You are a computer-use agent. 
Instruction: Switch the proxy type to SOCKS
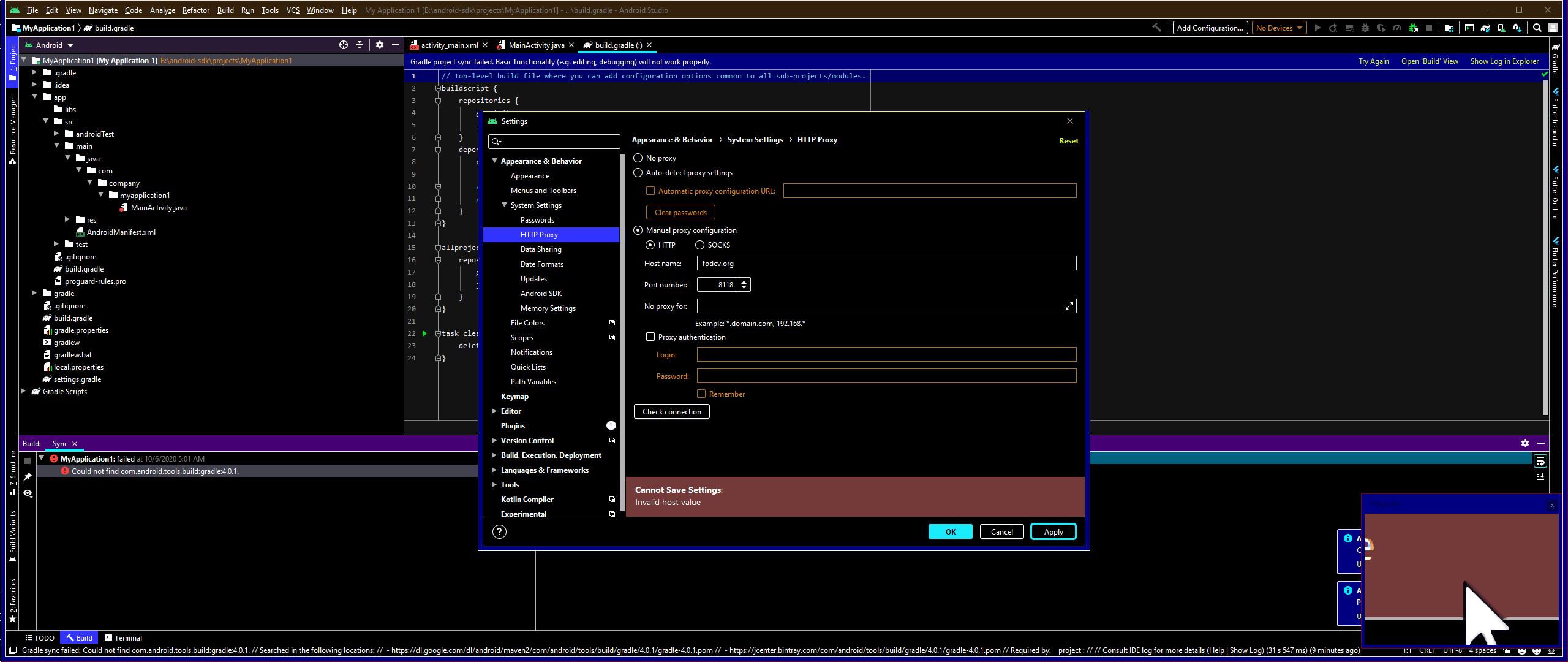(699, 245)
